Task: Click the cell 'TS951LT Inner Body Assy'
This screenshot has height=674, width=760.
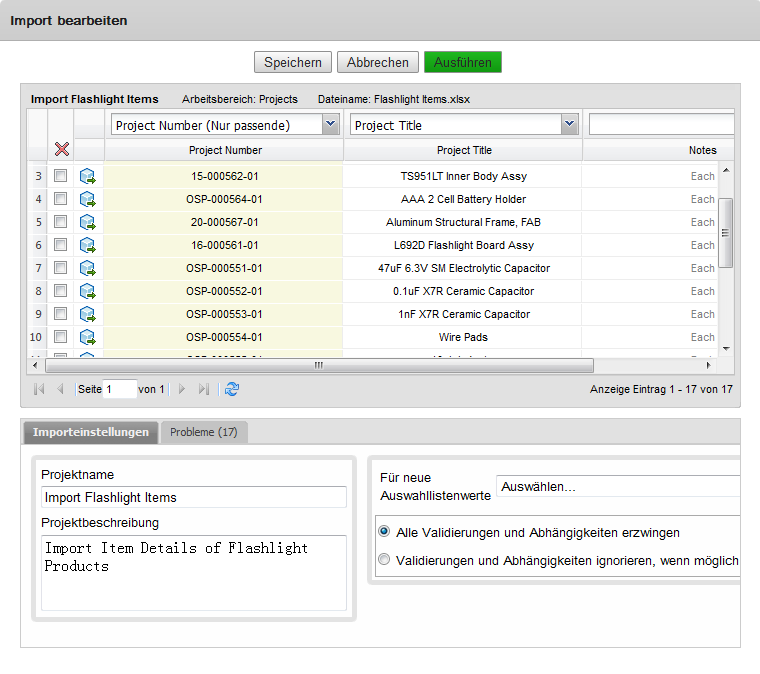Action: 463,176
